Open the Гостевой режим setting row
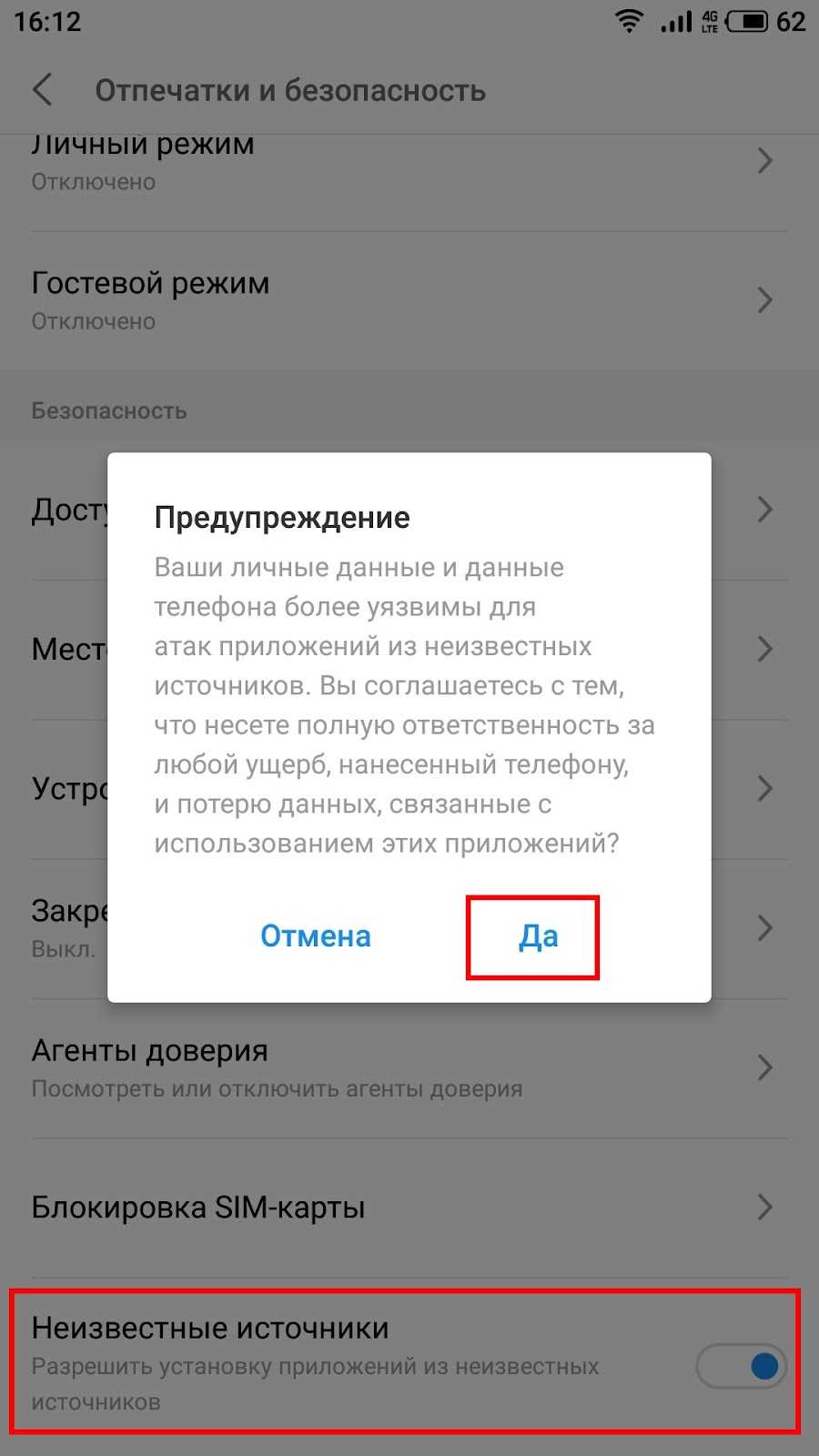The height and width of the screenshot is (1456, 819). tap(409, 300)
